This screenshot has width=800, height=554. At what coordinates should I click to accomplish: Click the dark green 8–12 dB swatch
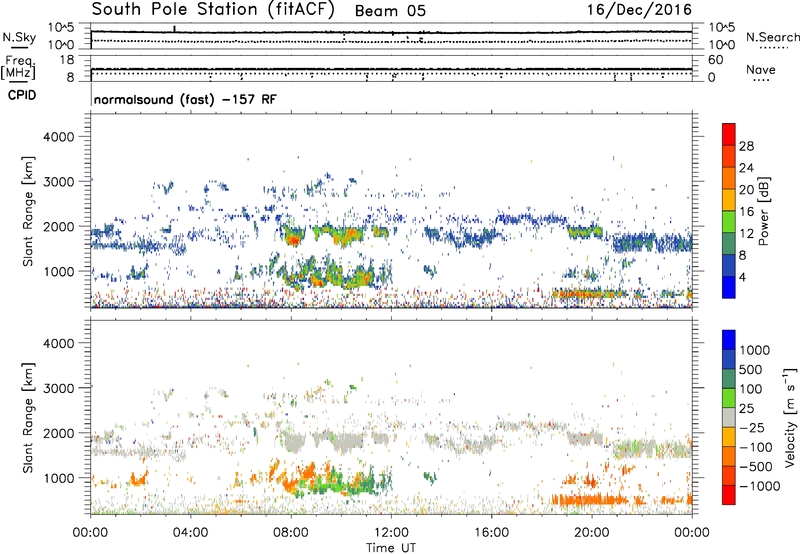point(729,244)
